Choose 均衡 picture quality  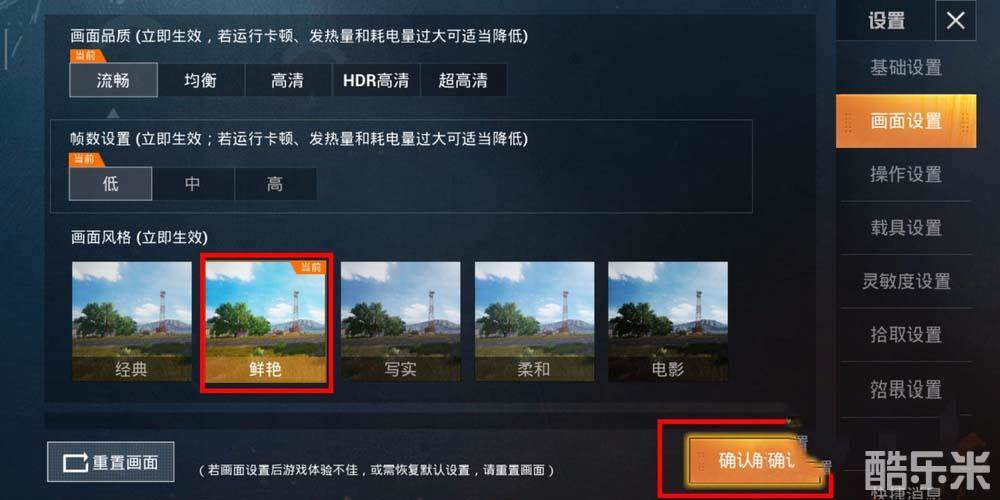pyautogui.click(x=200, y=80)
